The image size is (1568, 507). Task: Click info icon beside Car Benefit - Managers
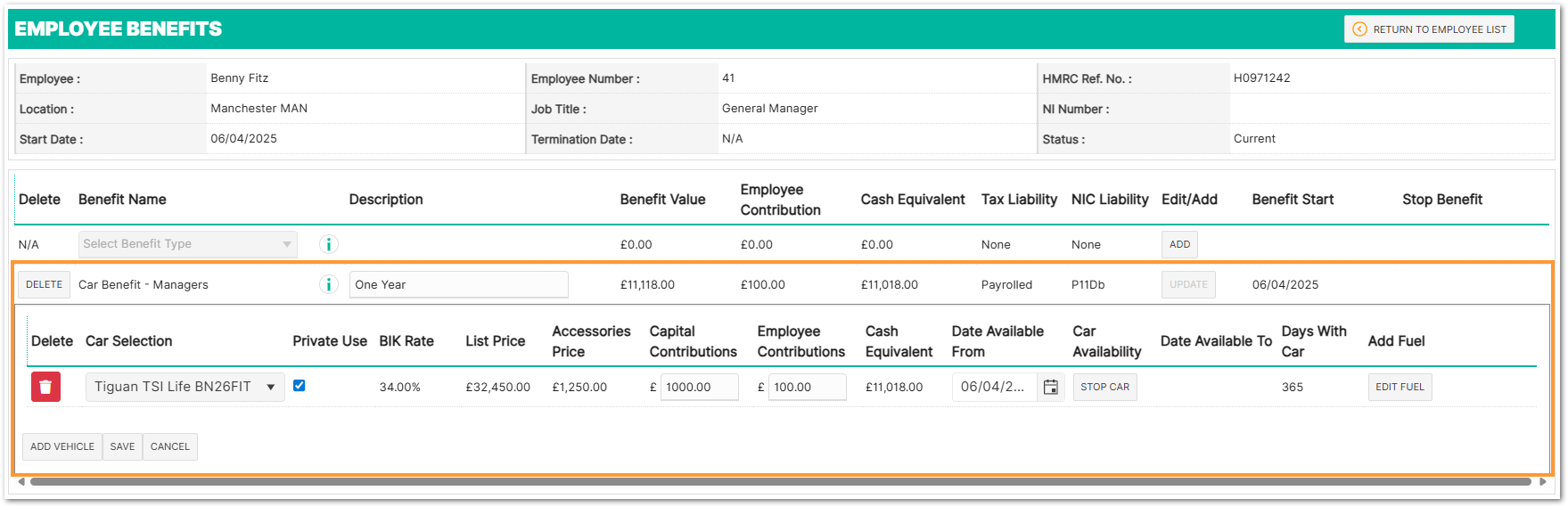329,284
